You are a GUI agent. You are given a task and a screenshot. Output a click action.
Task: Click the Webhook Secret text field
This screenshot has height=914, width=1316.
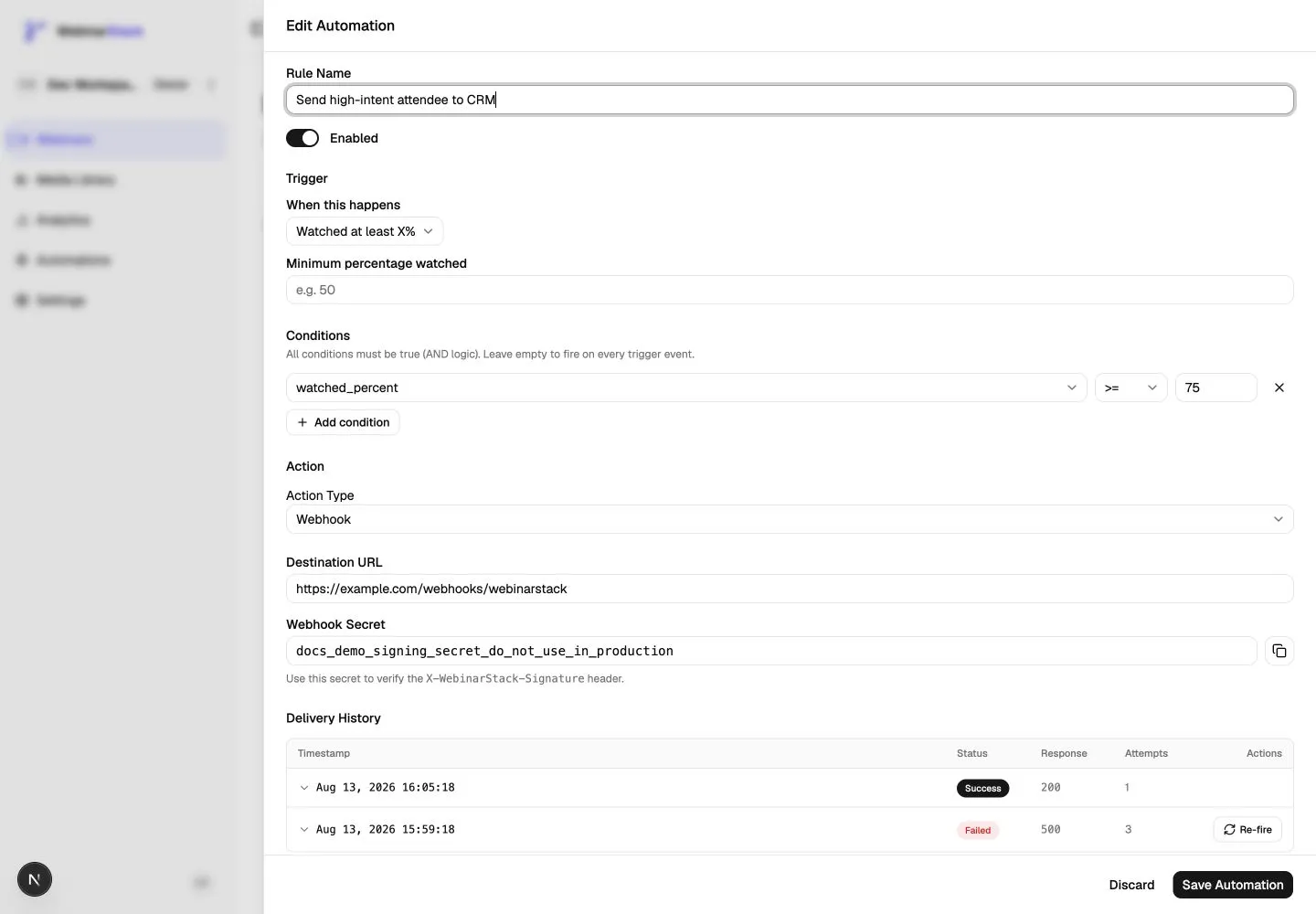click(771, 651)
